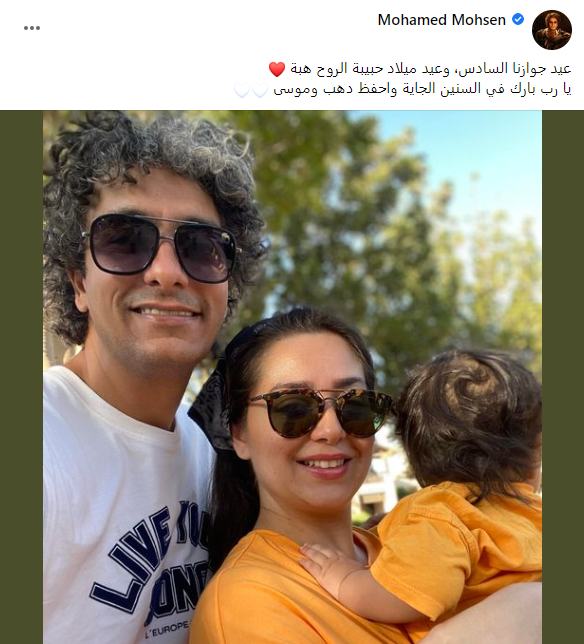Click the blue verified badge icon
Screen dimensions: 584x644
pyautogui.click(x=518, y=19)
